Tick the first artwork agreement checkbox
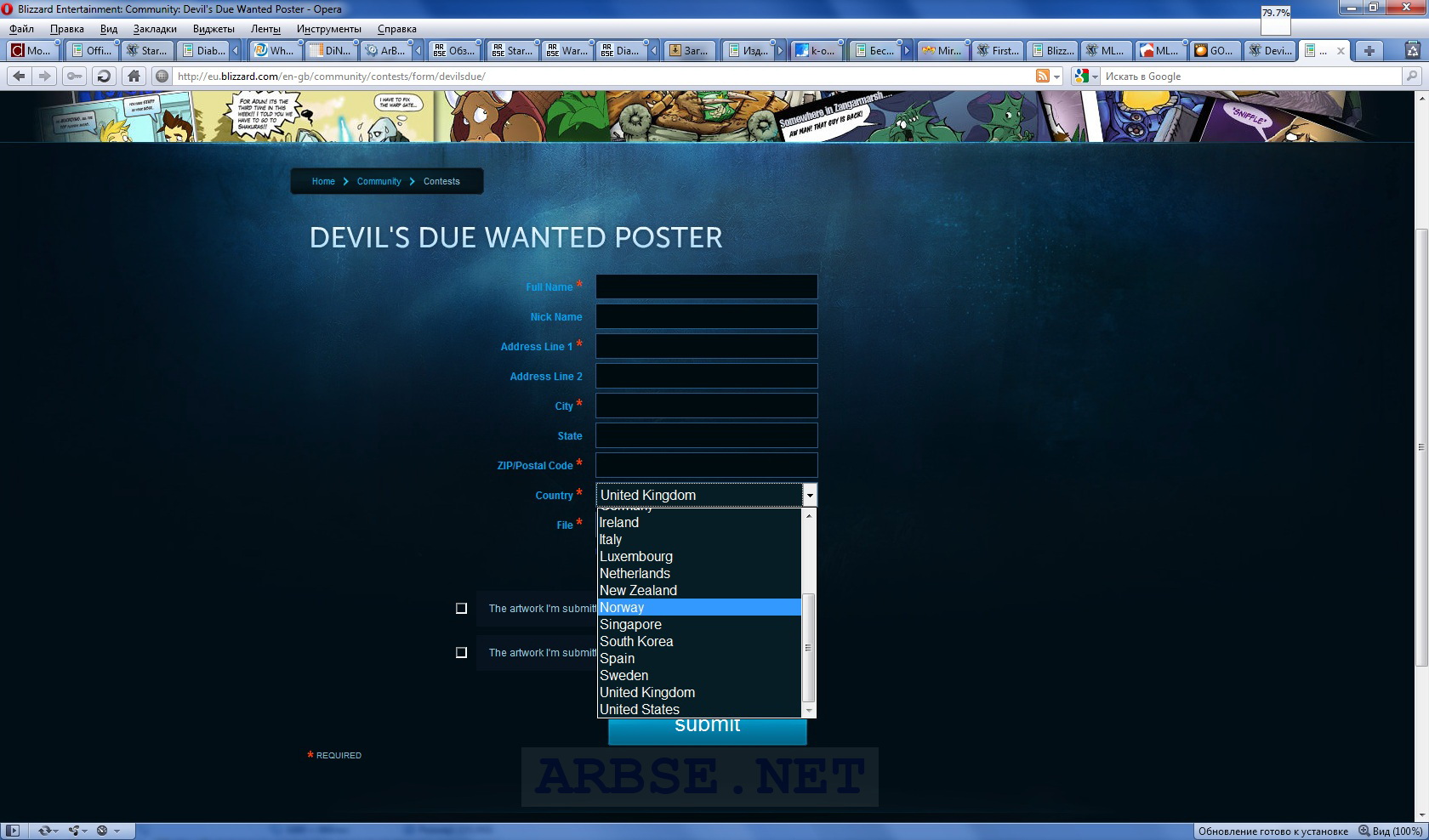 pyautogui.click(x=461, y=609)
